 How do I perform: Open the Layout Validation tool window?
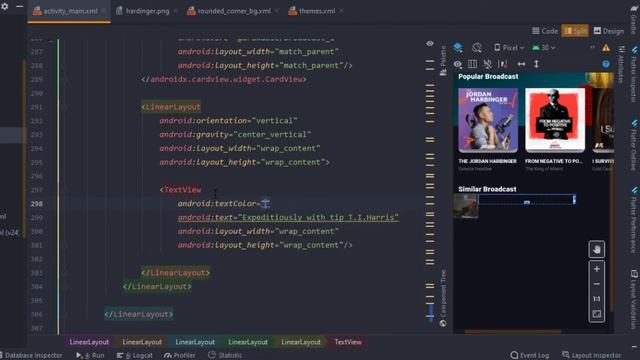click(634, 300)
